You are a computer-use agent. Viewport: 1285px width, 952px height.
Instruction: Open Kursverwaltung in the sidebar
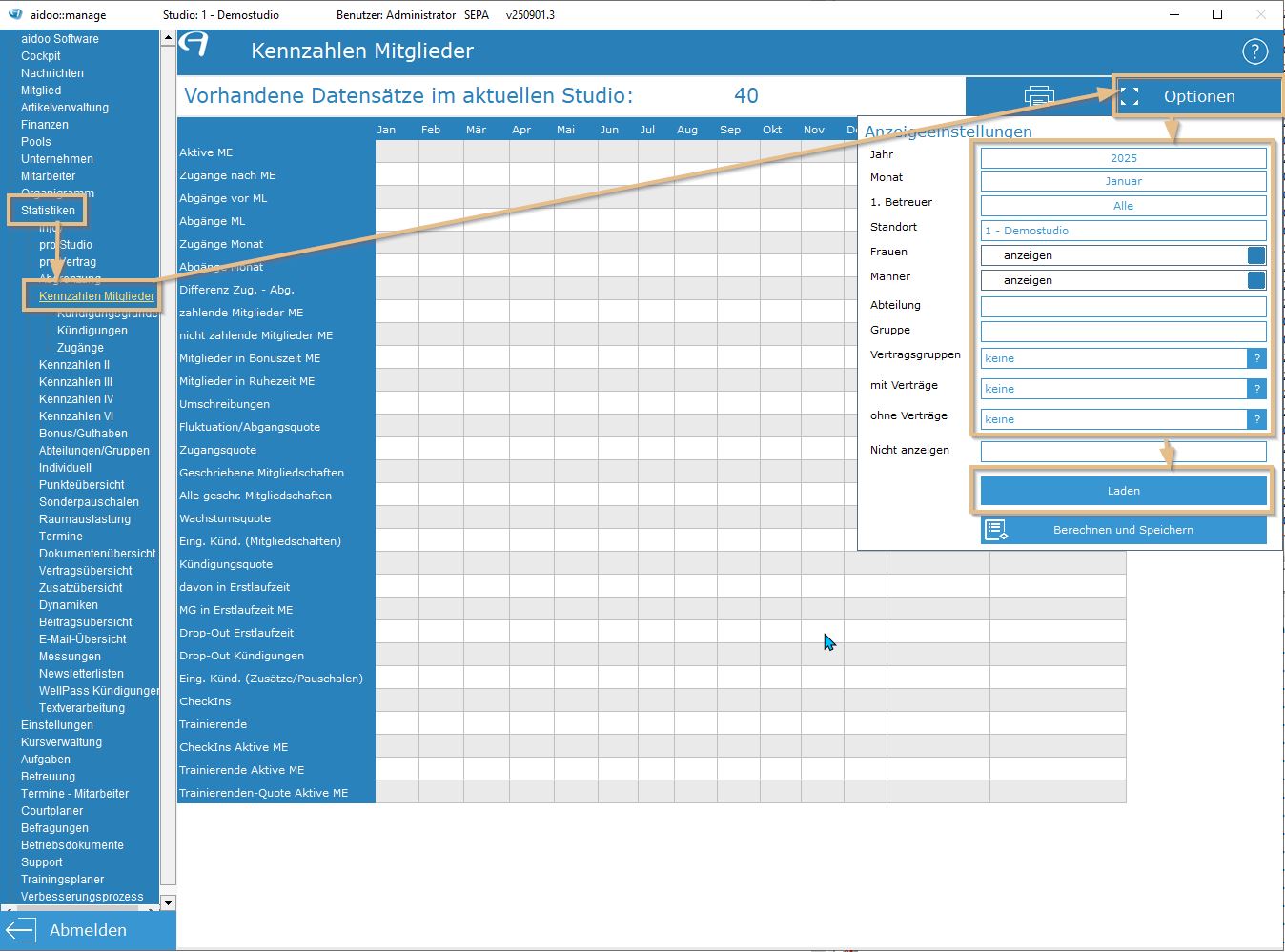pyautogui.click(x=61, y=742)
